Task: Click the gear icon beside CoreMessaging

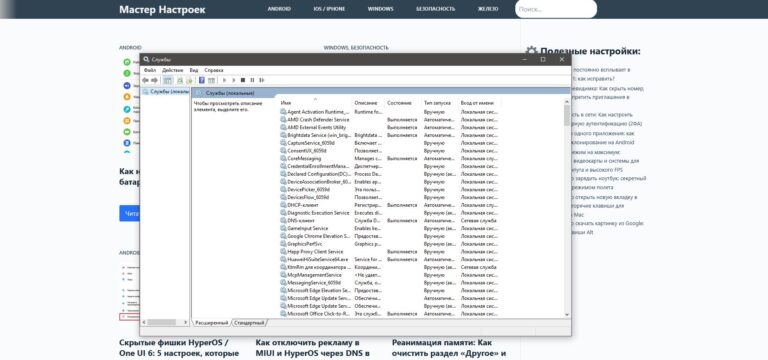Action: point(283,158)
